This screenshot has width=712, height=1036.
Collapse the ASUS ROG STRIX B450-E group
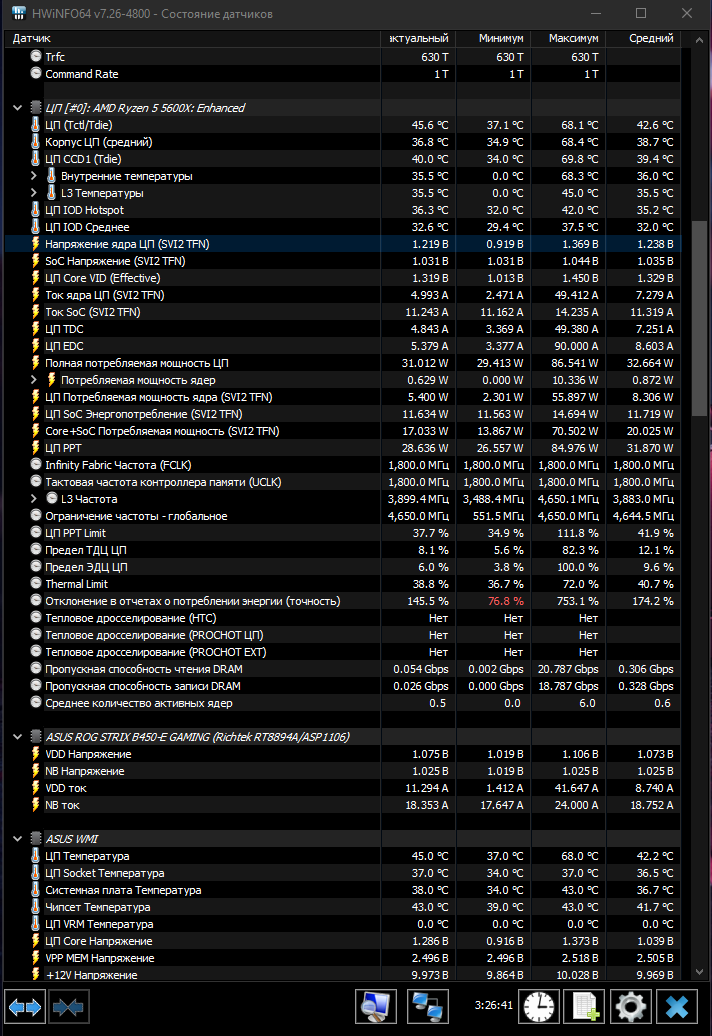click(x=17, y=737)
